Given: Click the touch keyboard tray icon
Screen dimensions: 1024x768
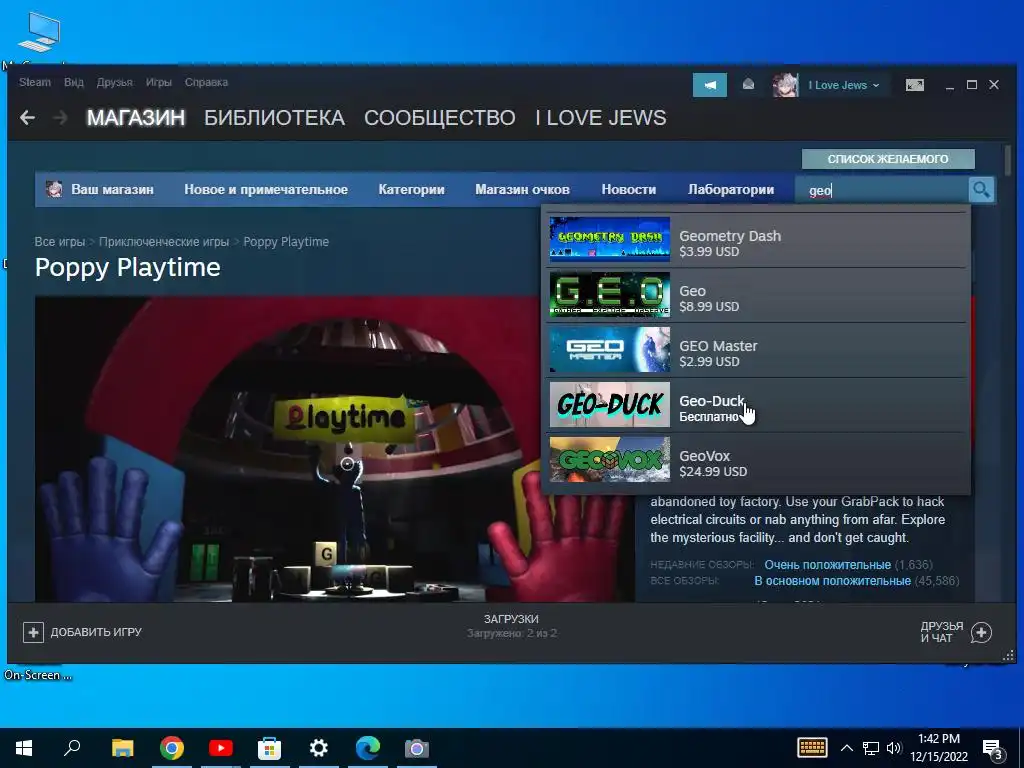Looking at the screenshot, I should pos(812,748).
